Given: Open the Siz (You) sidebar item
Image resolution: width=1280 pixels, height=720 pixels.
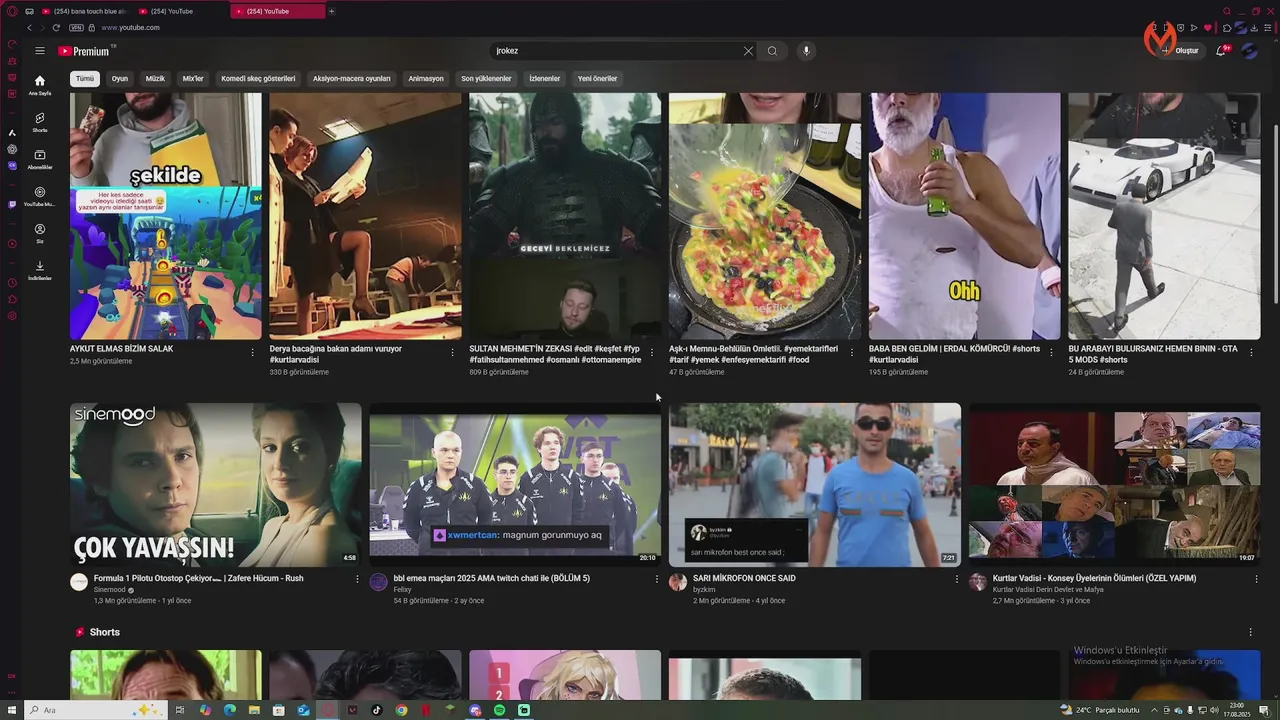Looking at the screenshot, I should point(40,233).
